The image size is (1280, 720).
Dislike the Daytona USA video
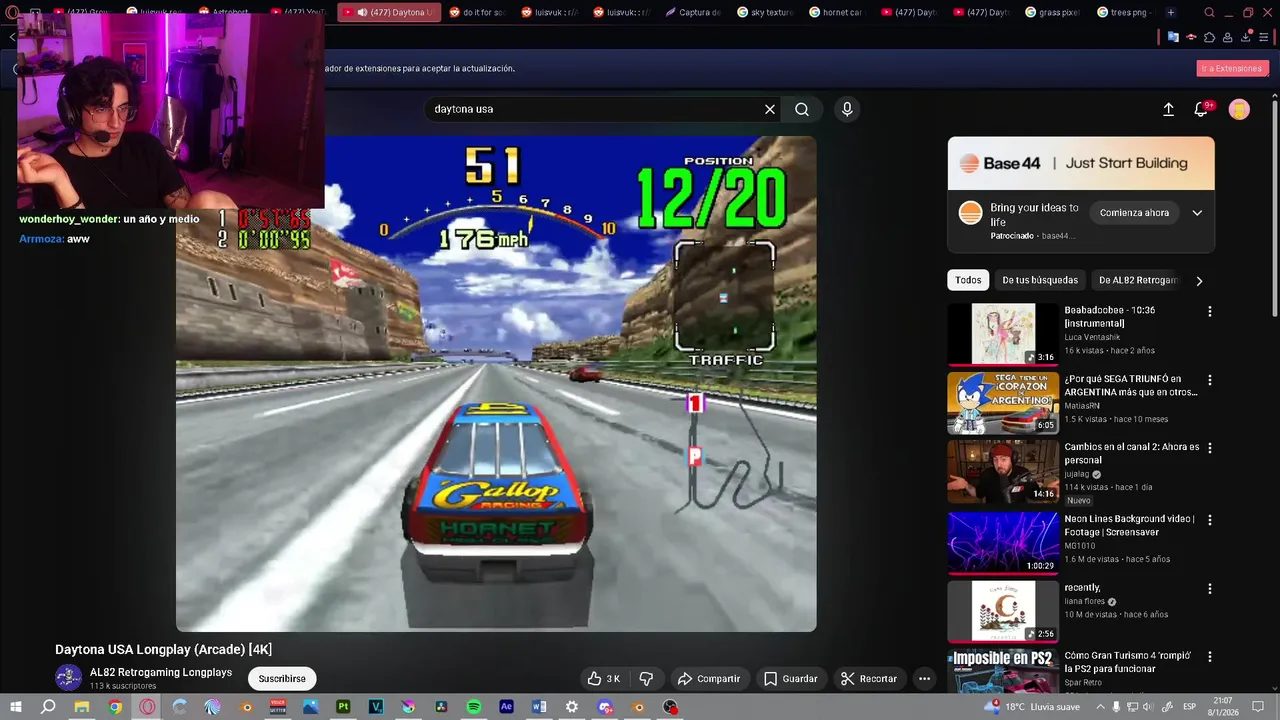(646, 679)
